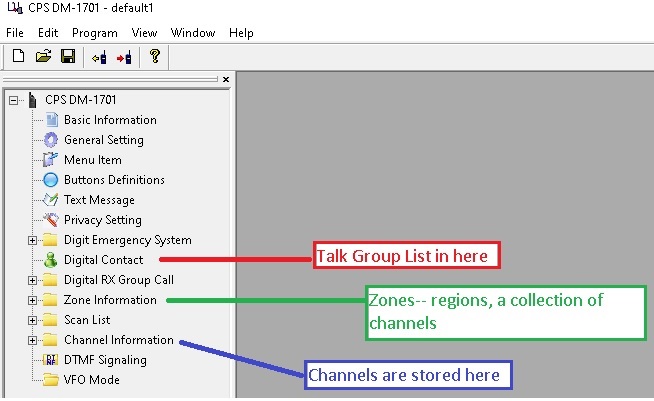
Task: Expand the Zone Information node
Action: tap(32, 300)
